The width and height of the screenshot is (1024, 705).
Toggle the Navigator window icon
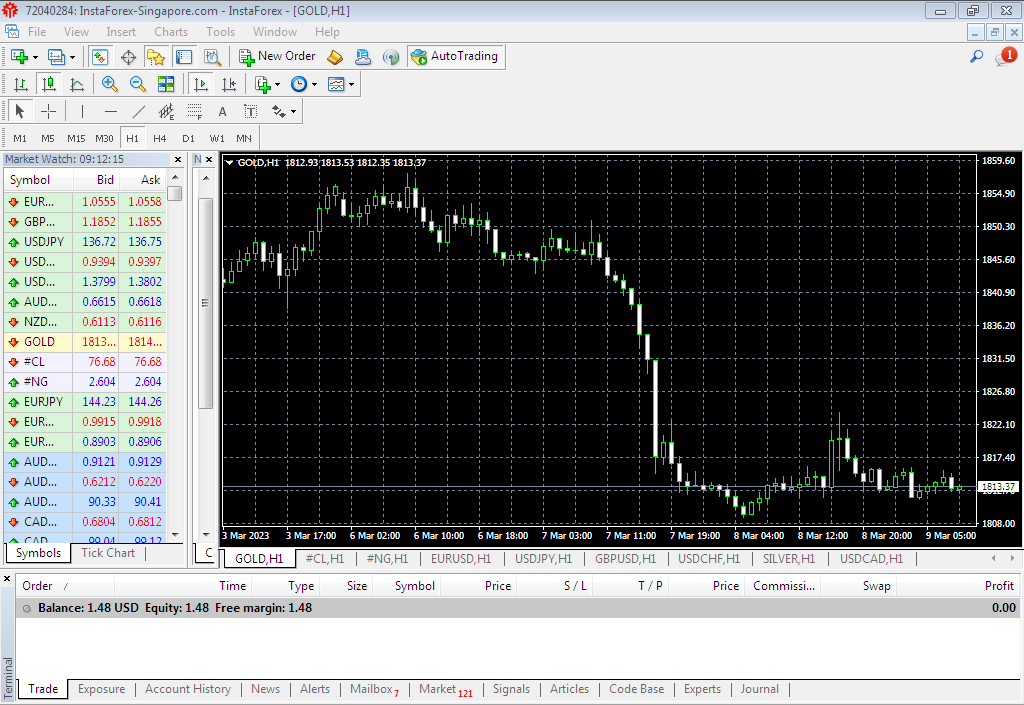click(x=155, y=57)
